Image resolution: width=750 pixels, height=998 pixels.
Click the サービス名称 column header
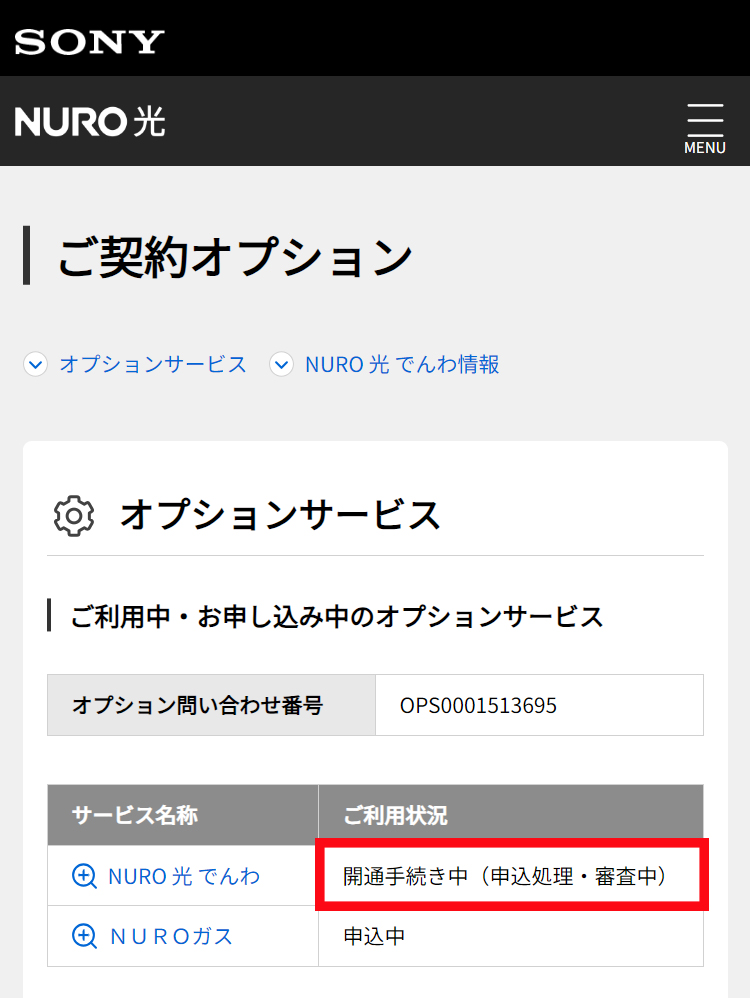tap(183, 815)
